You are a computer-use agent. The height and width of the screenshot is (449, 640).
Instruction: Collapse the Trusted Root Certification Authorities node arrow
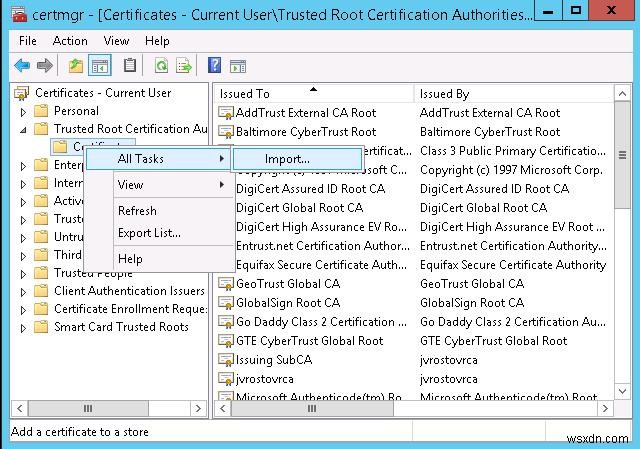click(23, 130)
